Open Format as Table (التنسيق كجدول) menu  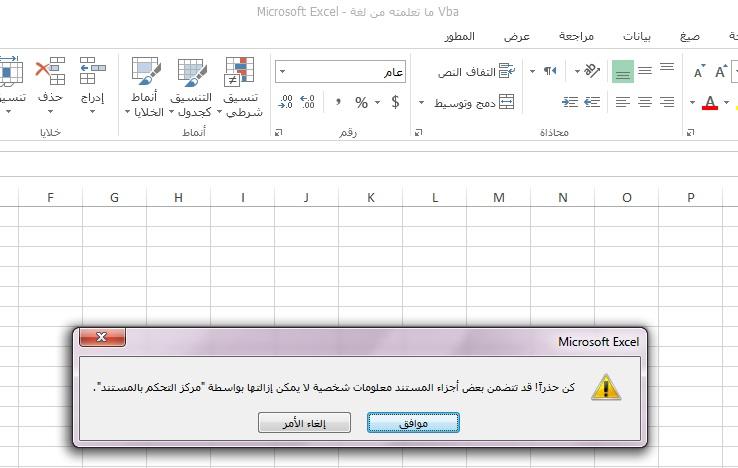[191, 87]
